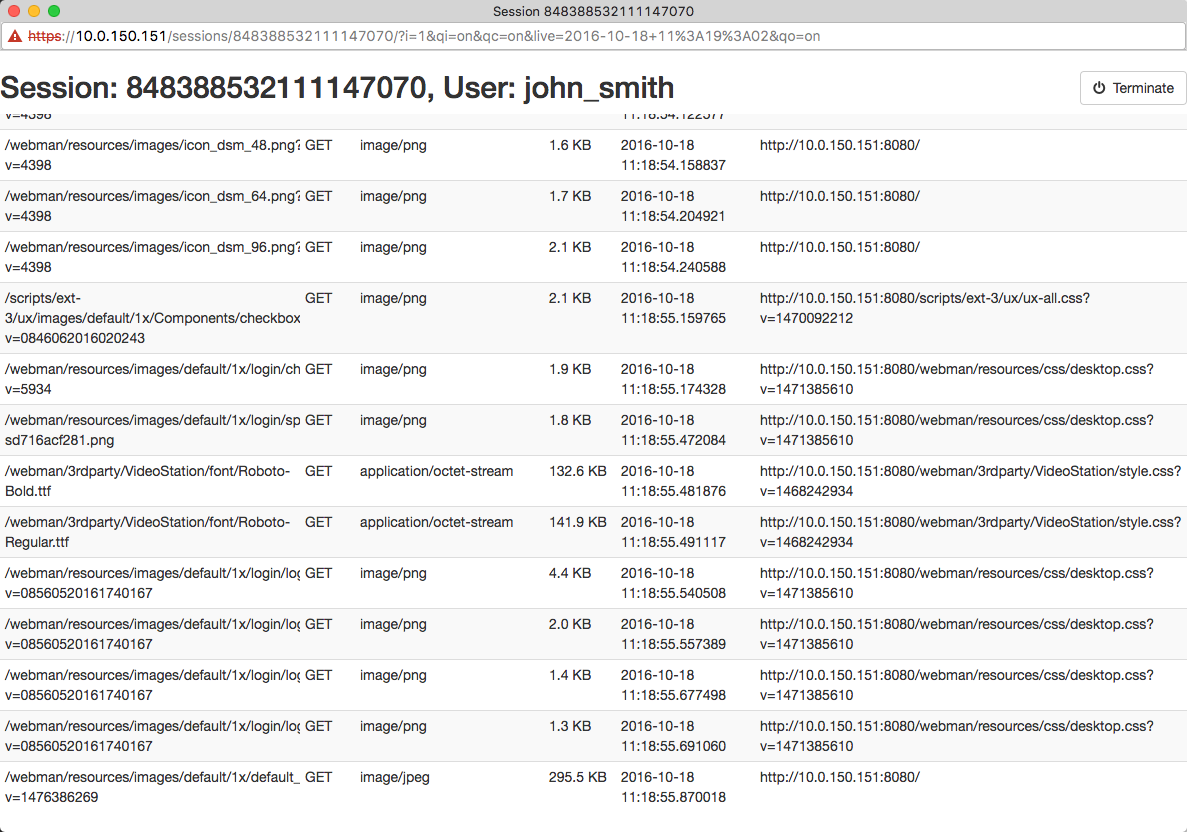Viewport: 1187px width, 832px height.
Task: Click the 1.4 KB size cell
Action: coord(570,675)
